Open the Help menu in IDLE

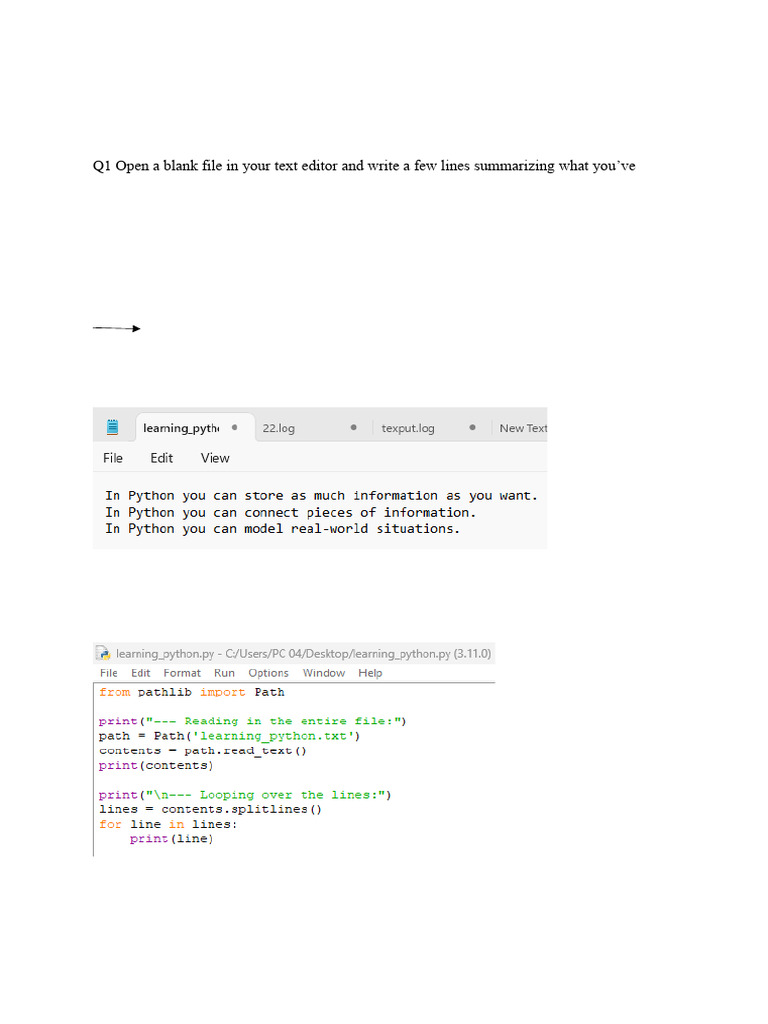(370, 673)
